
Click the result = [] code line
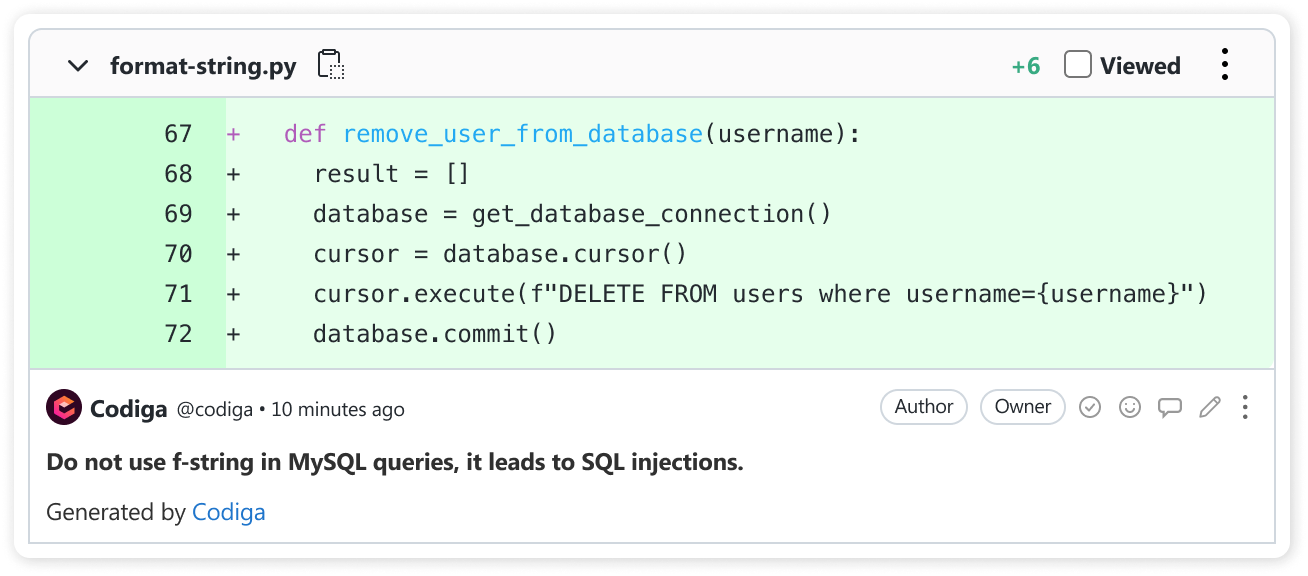tap(391, 174)
